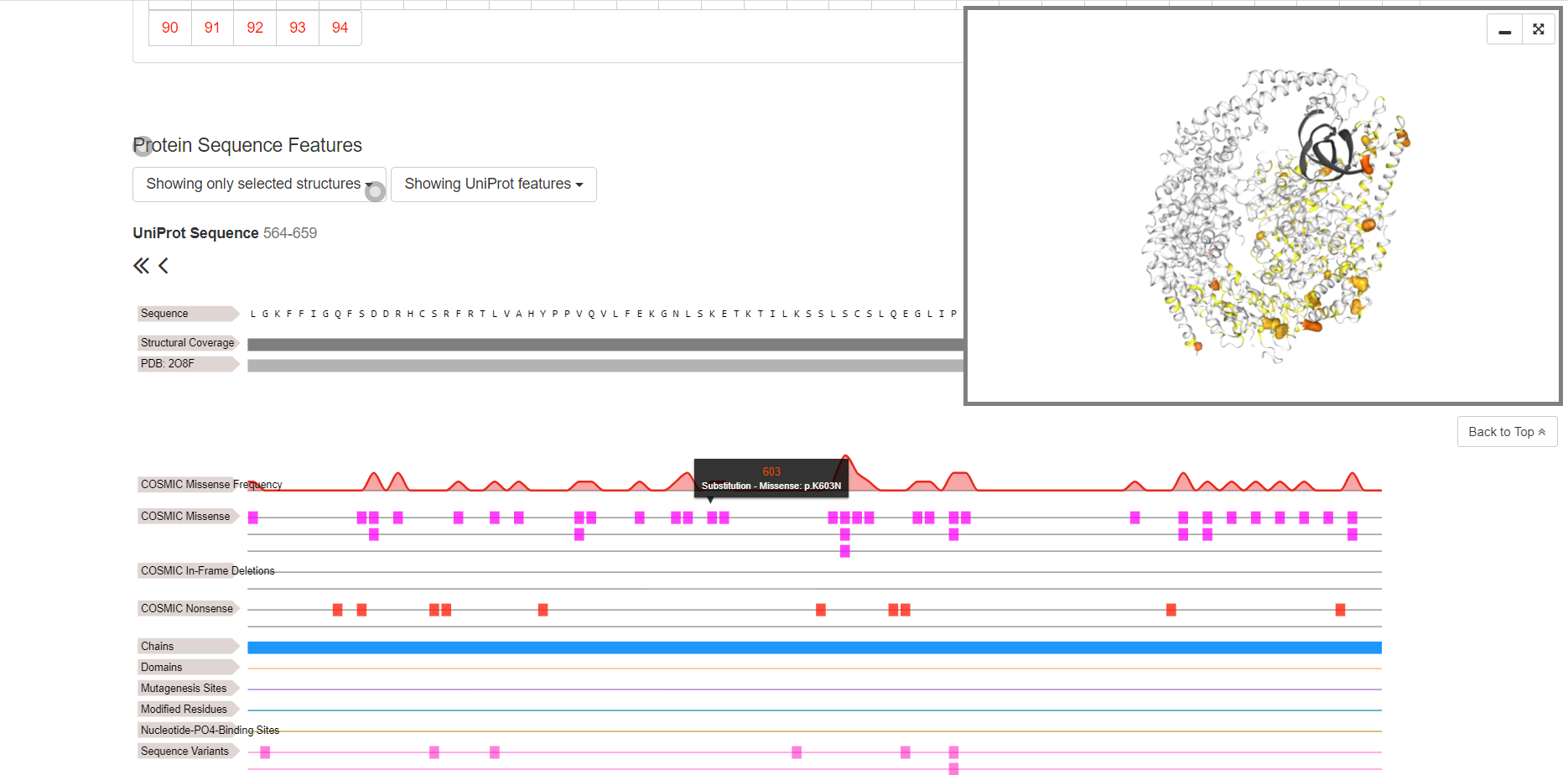Select page 94 in pagination
1568x775 pixels.
coord(340,28)
